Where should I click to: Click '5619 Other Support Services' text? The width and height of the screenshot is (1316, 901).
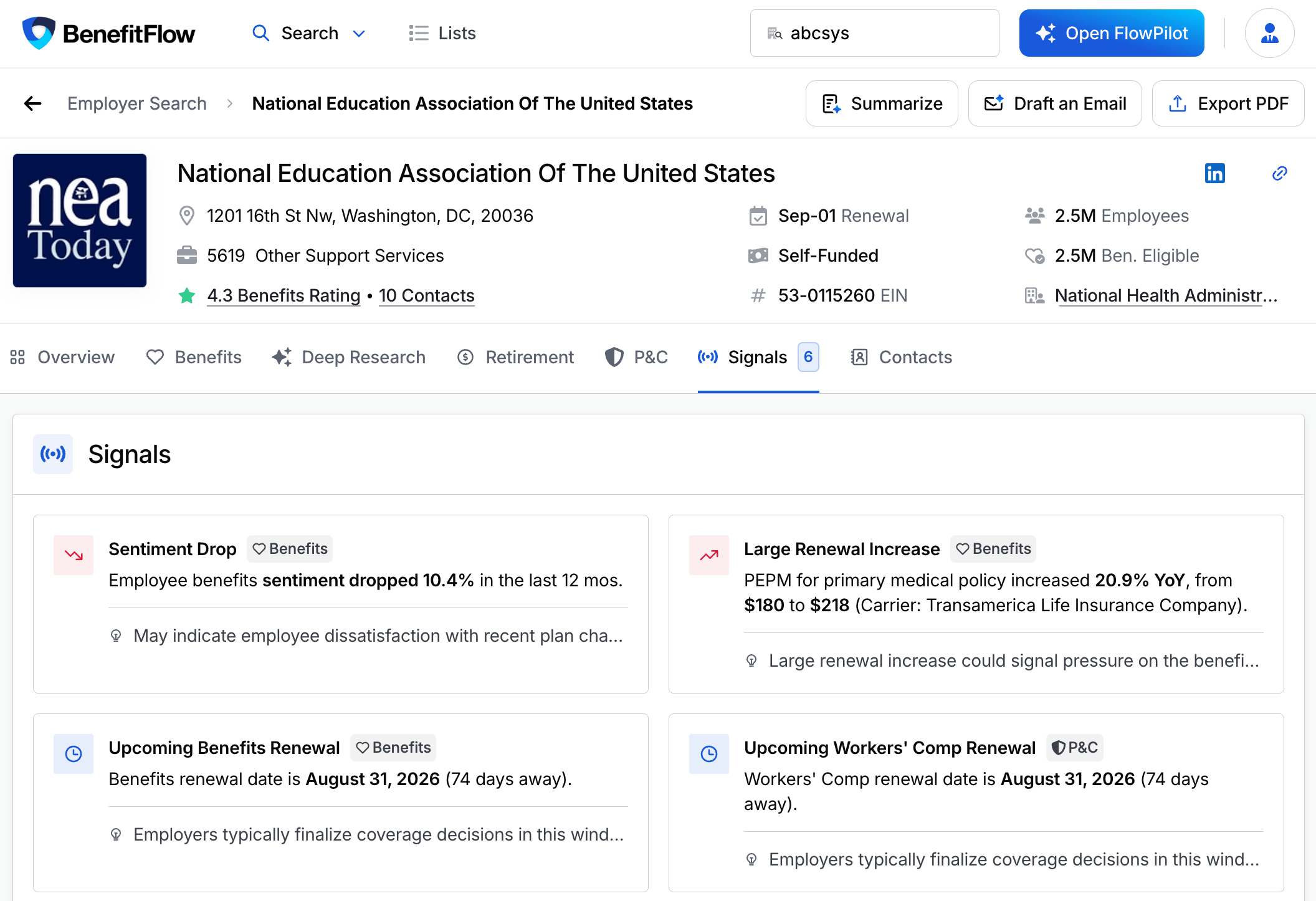click(325, 255)
